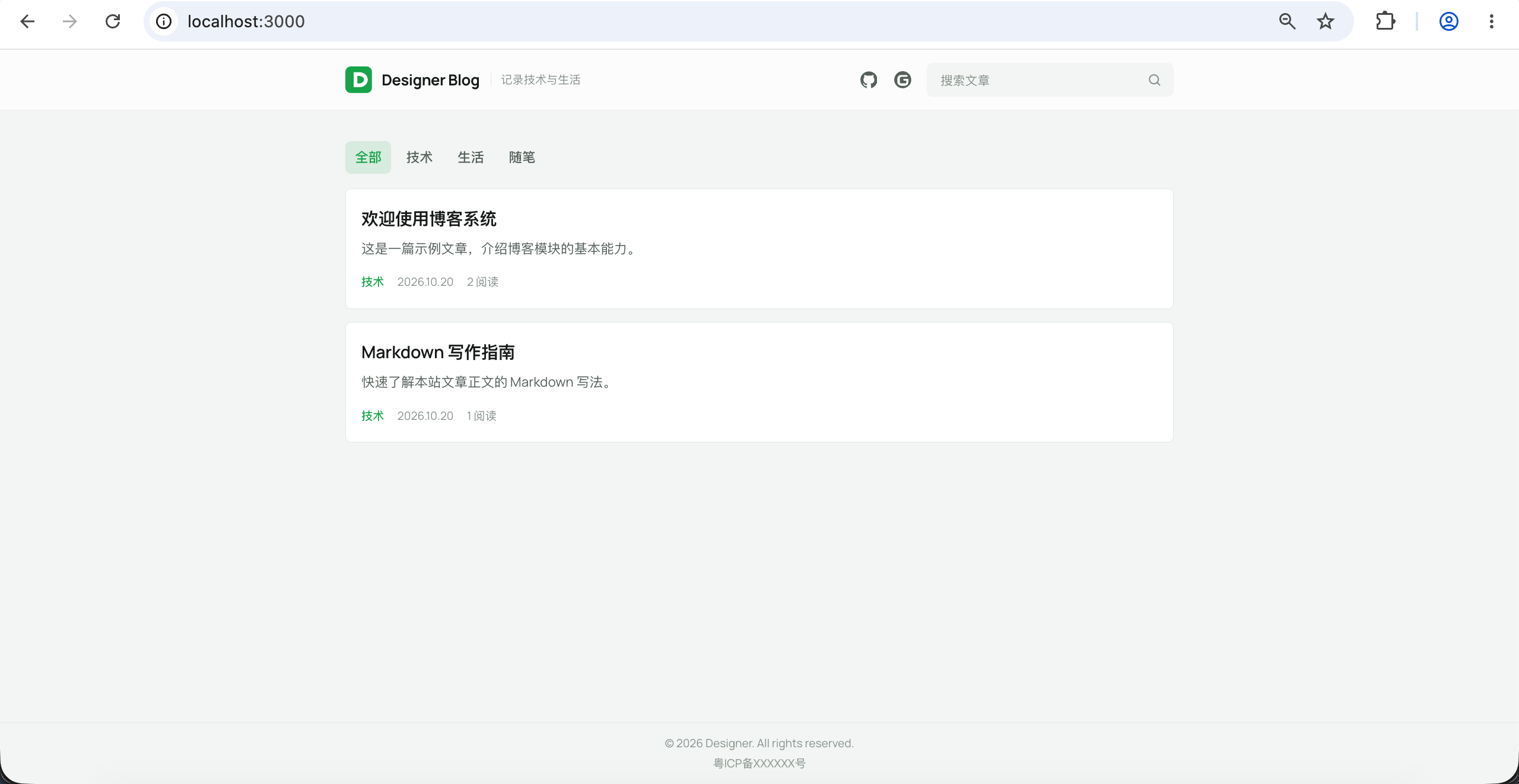Image resolution: width=1519 pixels, height=784 pixels.
Task: Open the Google icon link
Action: tap(902, 80)
